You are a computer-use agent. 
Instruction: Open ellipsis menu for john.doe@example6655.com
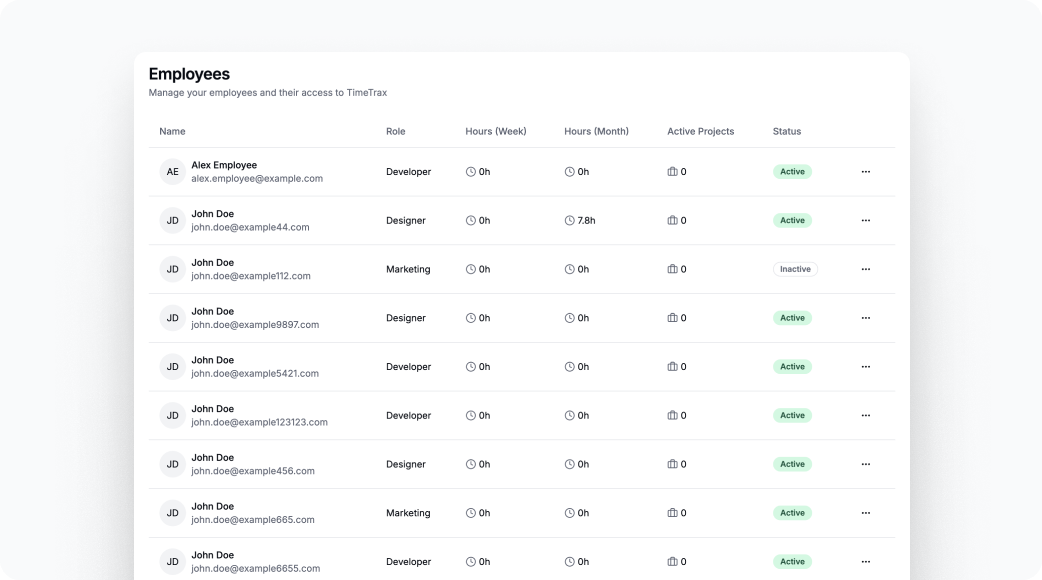(865, 561)
